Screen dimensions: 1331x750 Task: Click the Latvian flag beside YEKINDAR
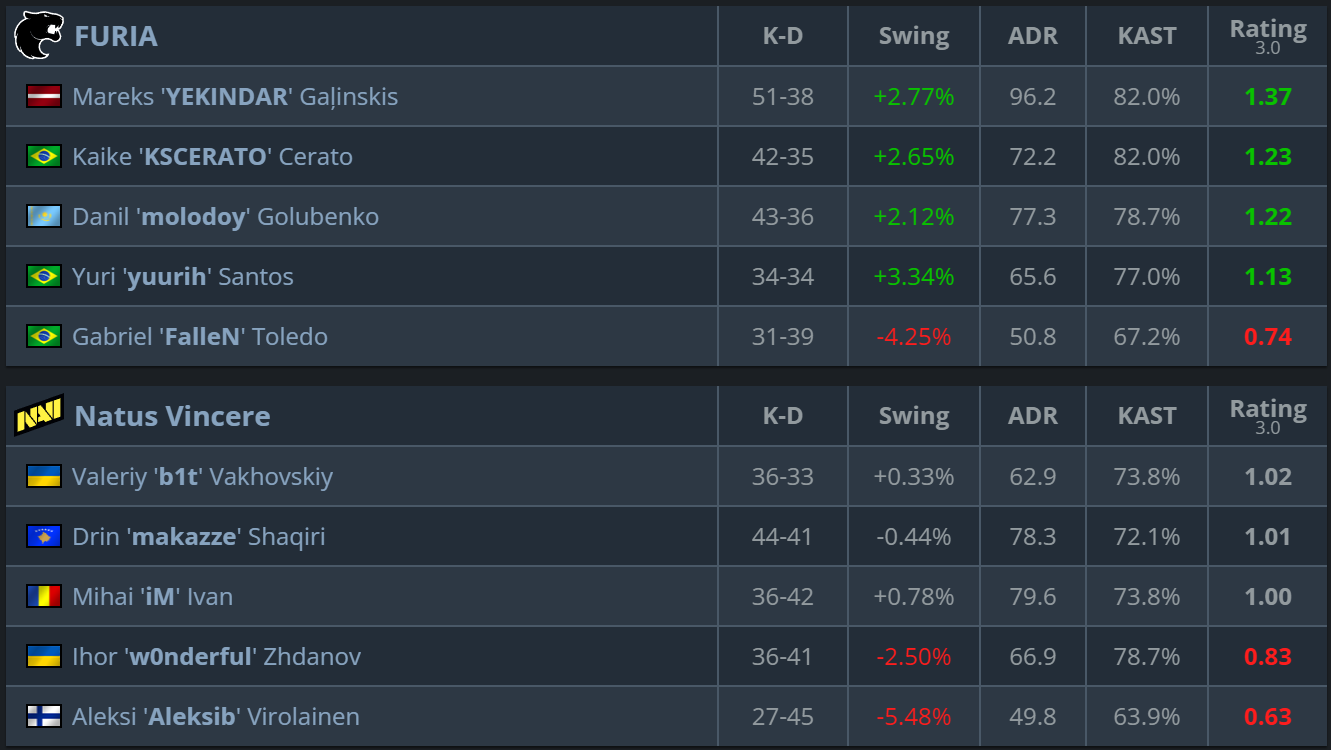(44, 96)
